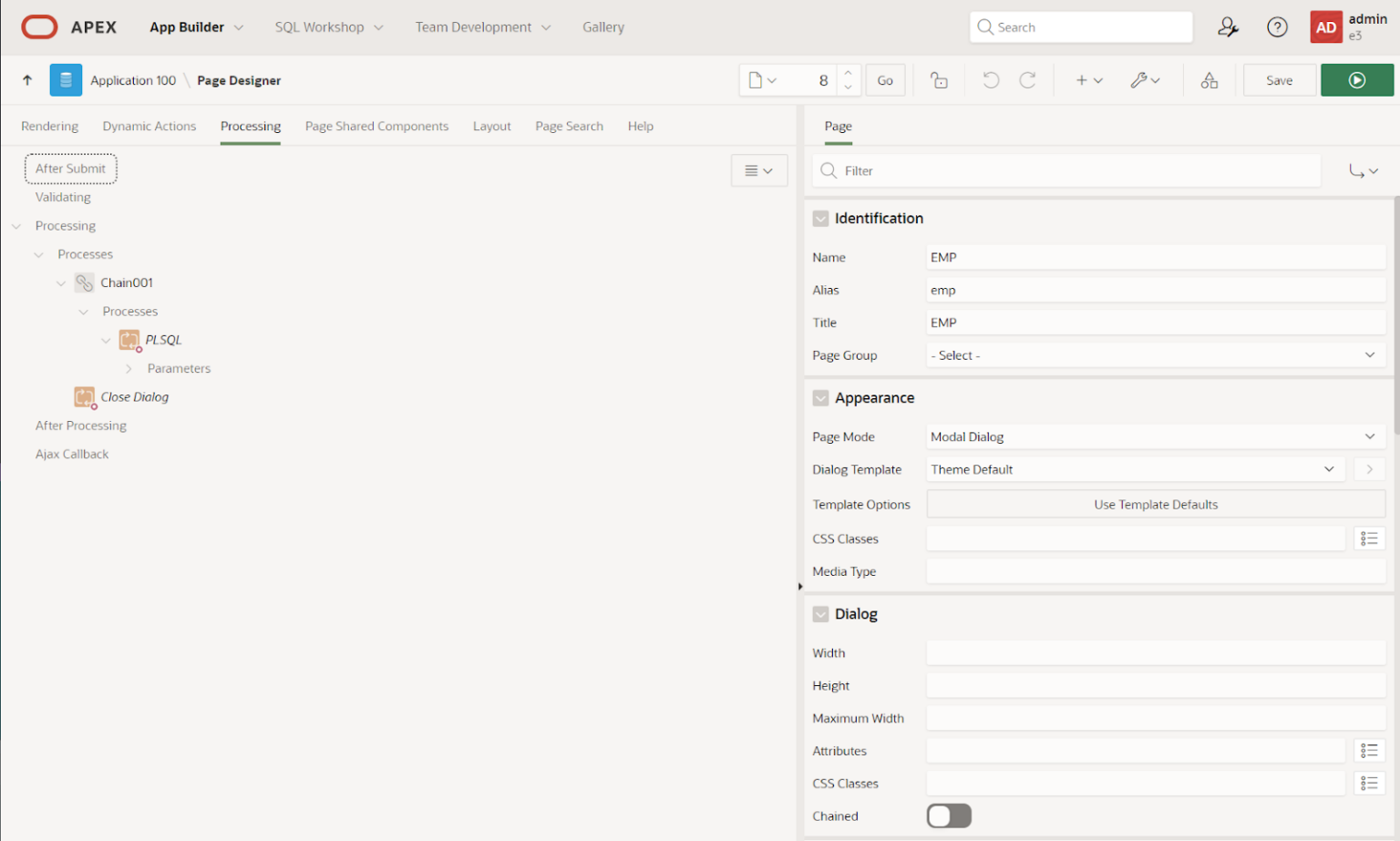Open the CSS Classes quick pick list
This screenshot has width=1400, height=841.
tap(1370, 538)
